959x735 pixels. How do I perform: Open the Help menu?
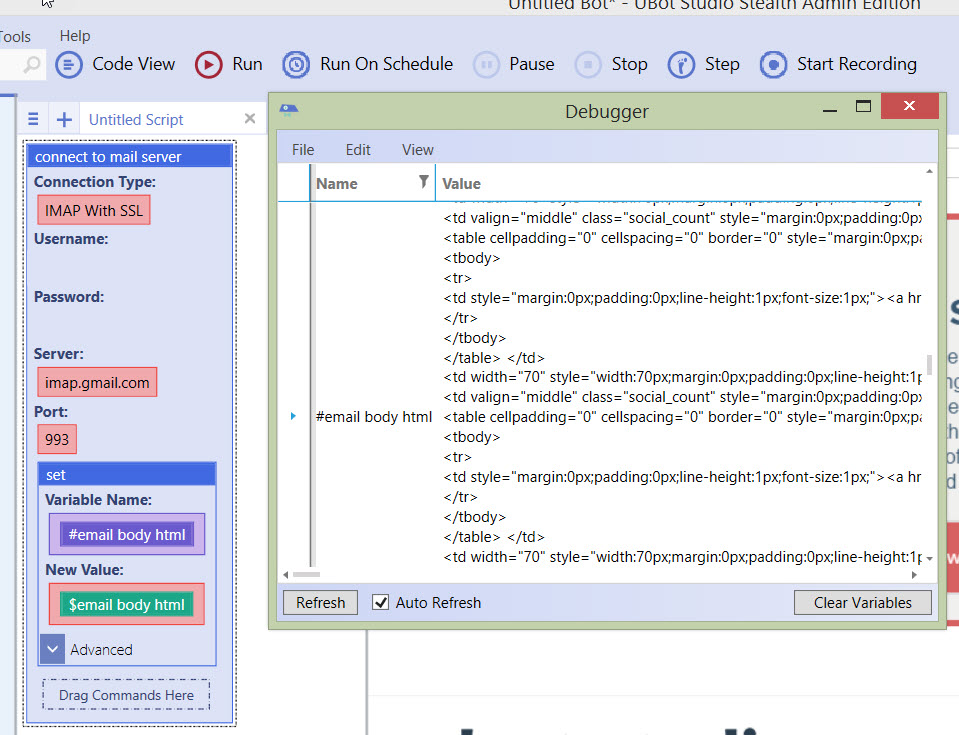(75, 36)
